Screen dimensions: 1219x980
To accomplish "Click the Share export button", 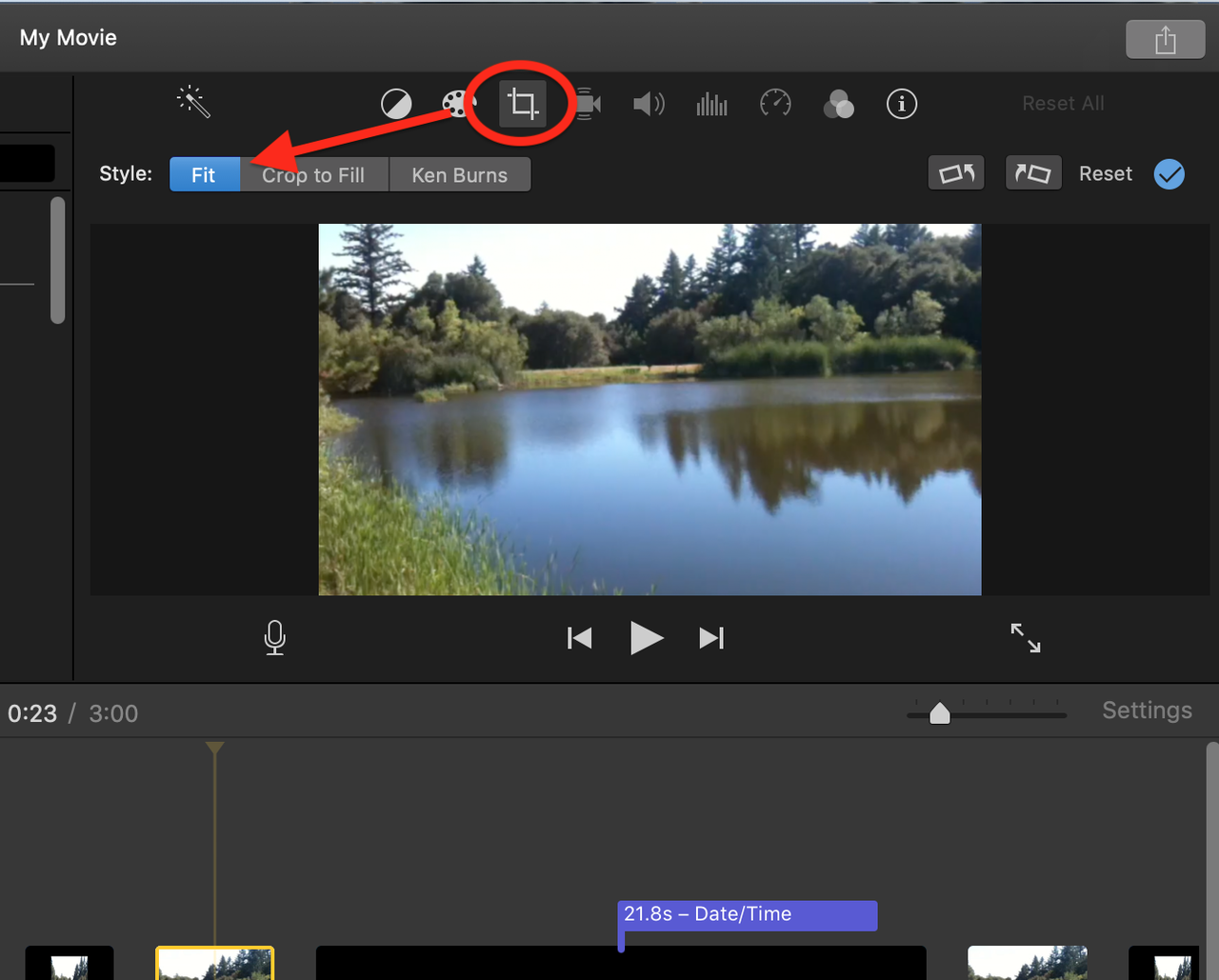I will (x=1165, y=40).
